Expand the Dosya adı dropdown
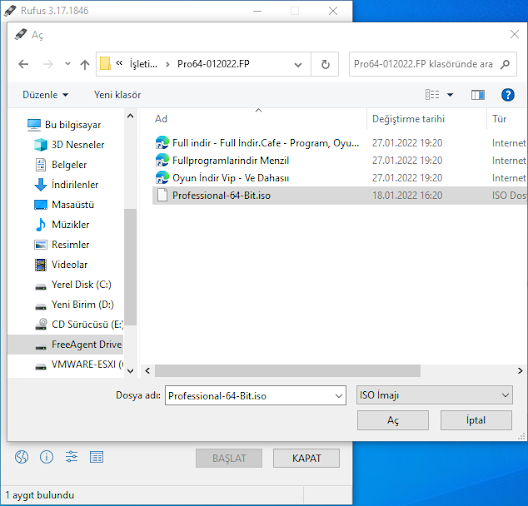528x506 pixels. [339, 396]
